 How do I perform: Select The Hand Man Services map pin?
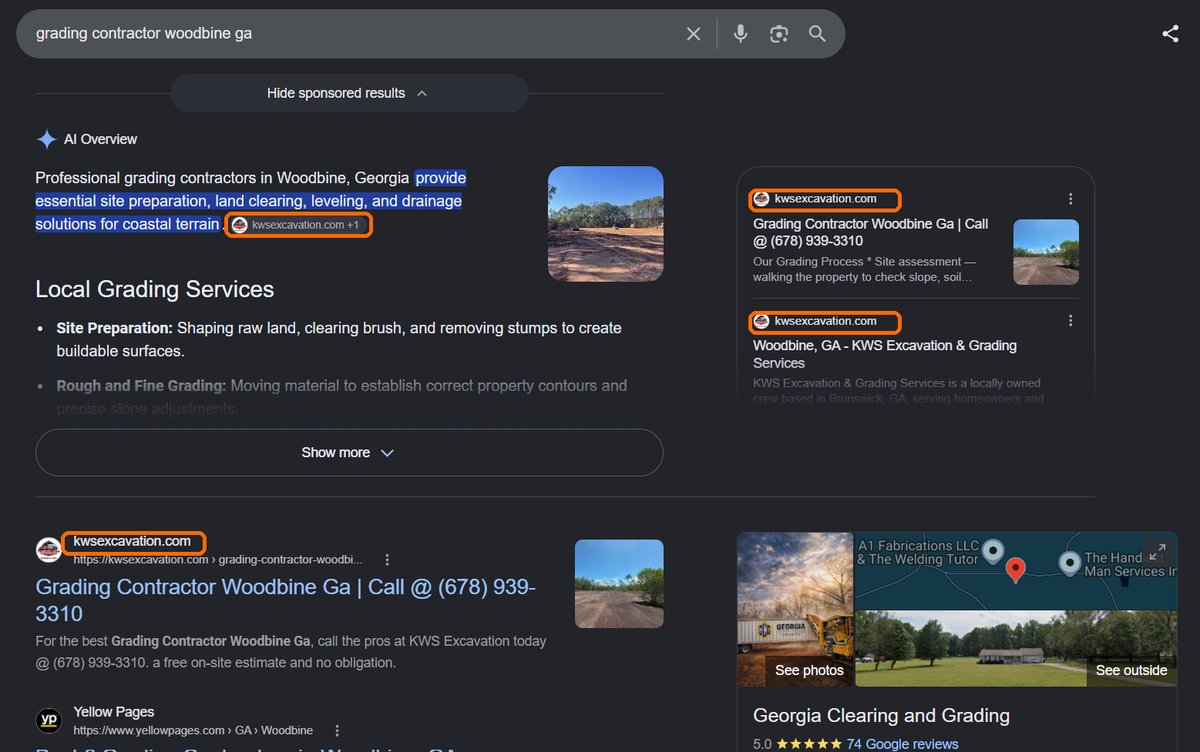[1069, 563]
